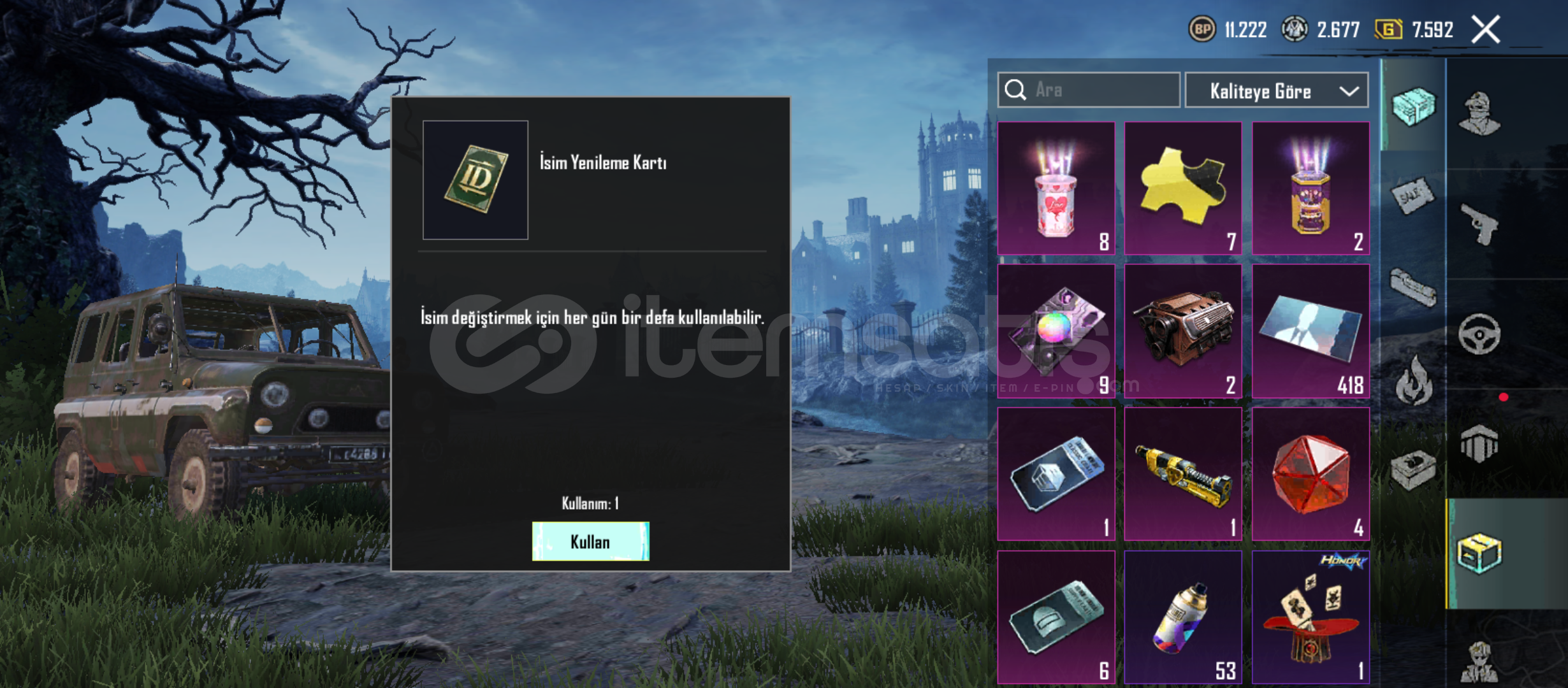Open the highlighted yellow crate category
Image resolution: width=1568 pixels, height=688 pixels.
pos(1479,554)
